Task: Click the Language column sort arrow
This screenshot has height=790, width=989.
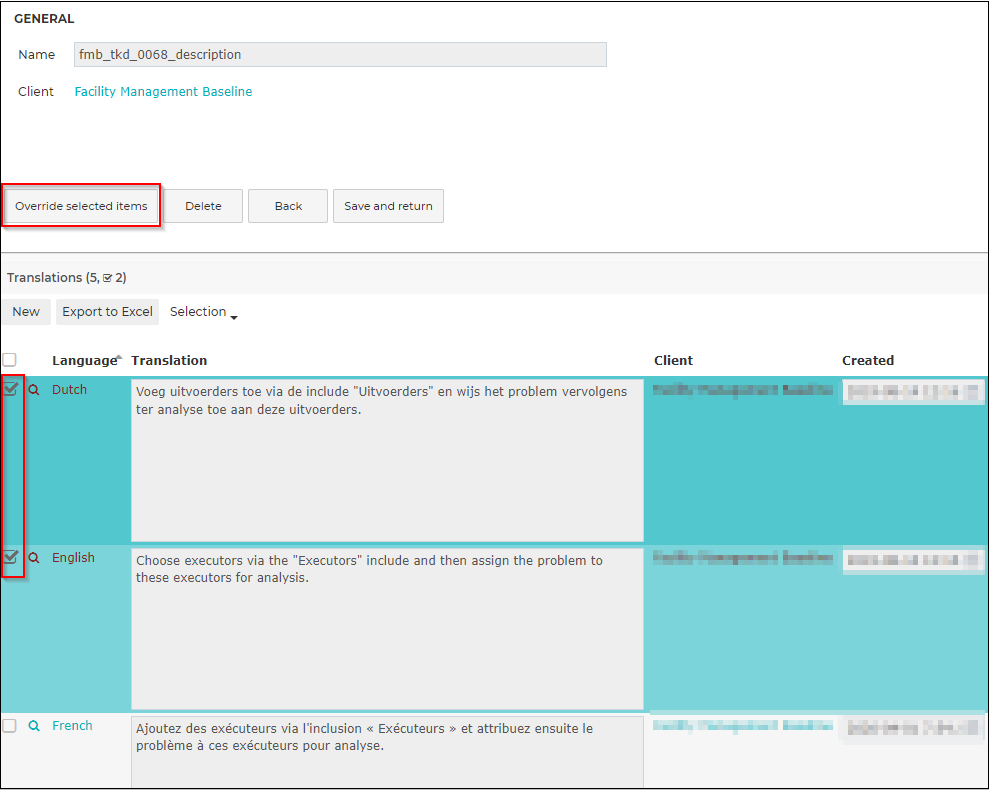Action: pos(119,357)
